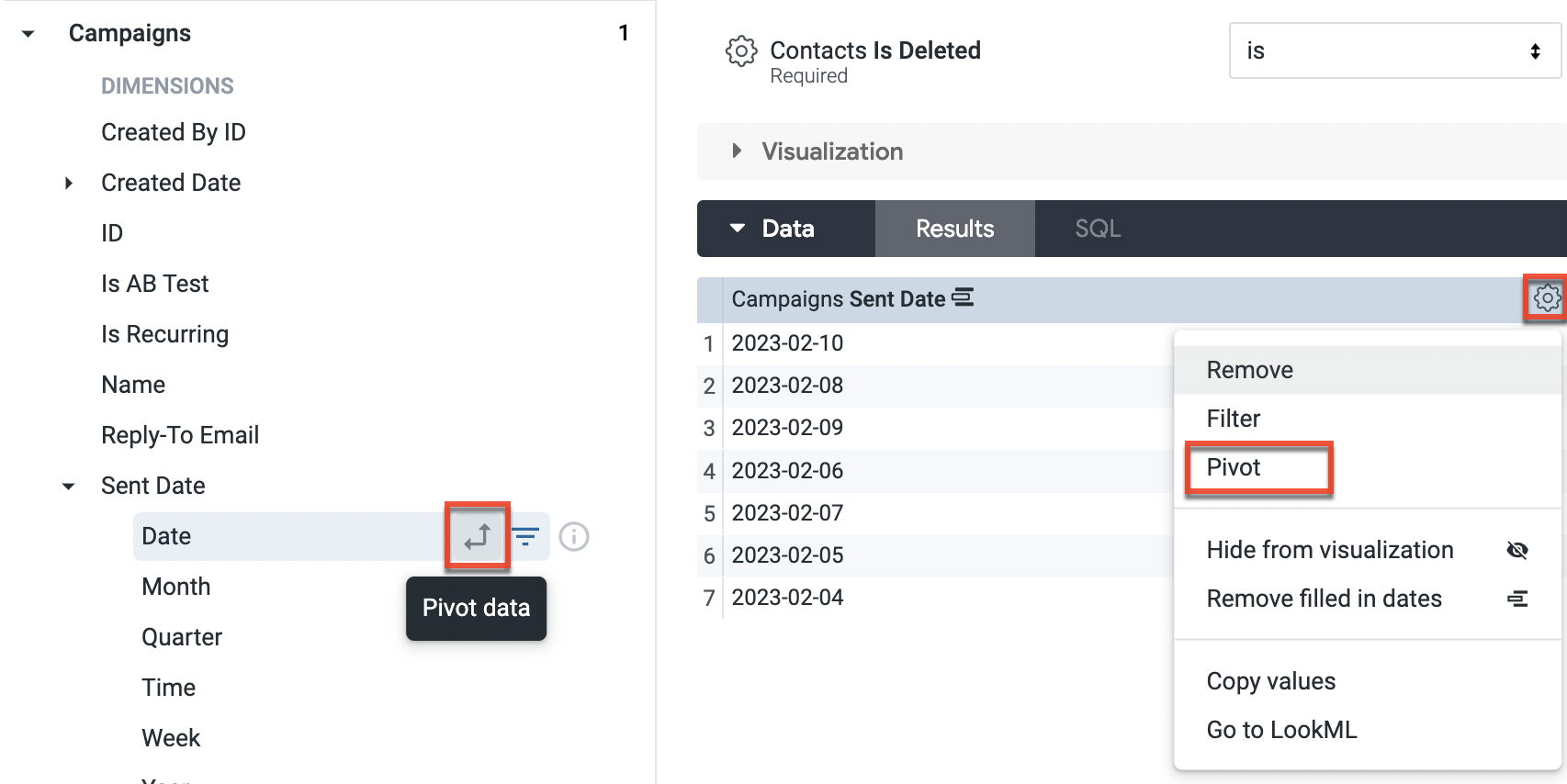Click the gear icon beside Contacts Is Deleted
This screenshot has width=1567, height=784.
point(741,51)
